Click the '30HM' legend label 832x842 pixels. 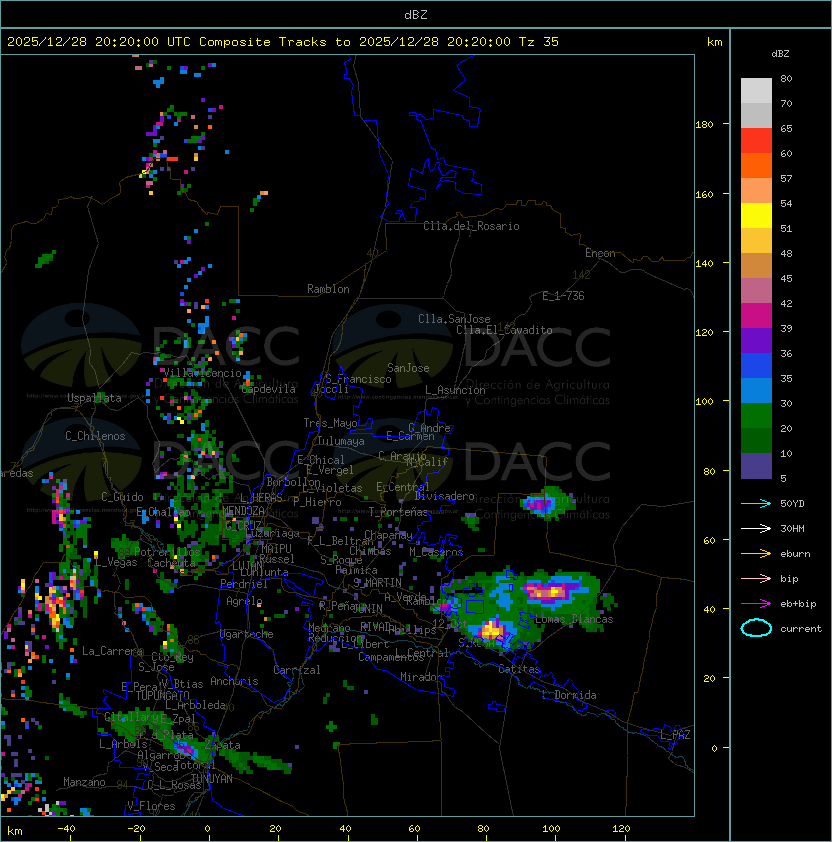click(x=792, y=528)
